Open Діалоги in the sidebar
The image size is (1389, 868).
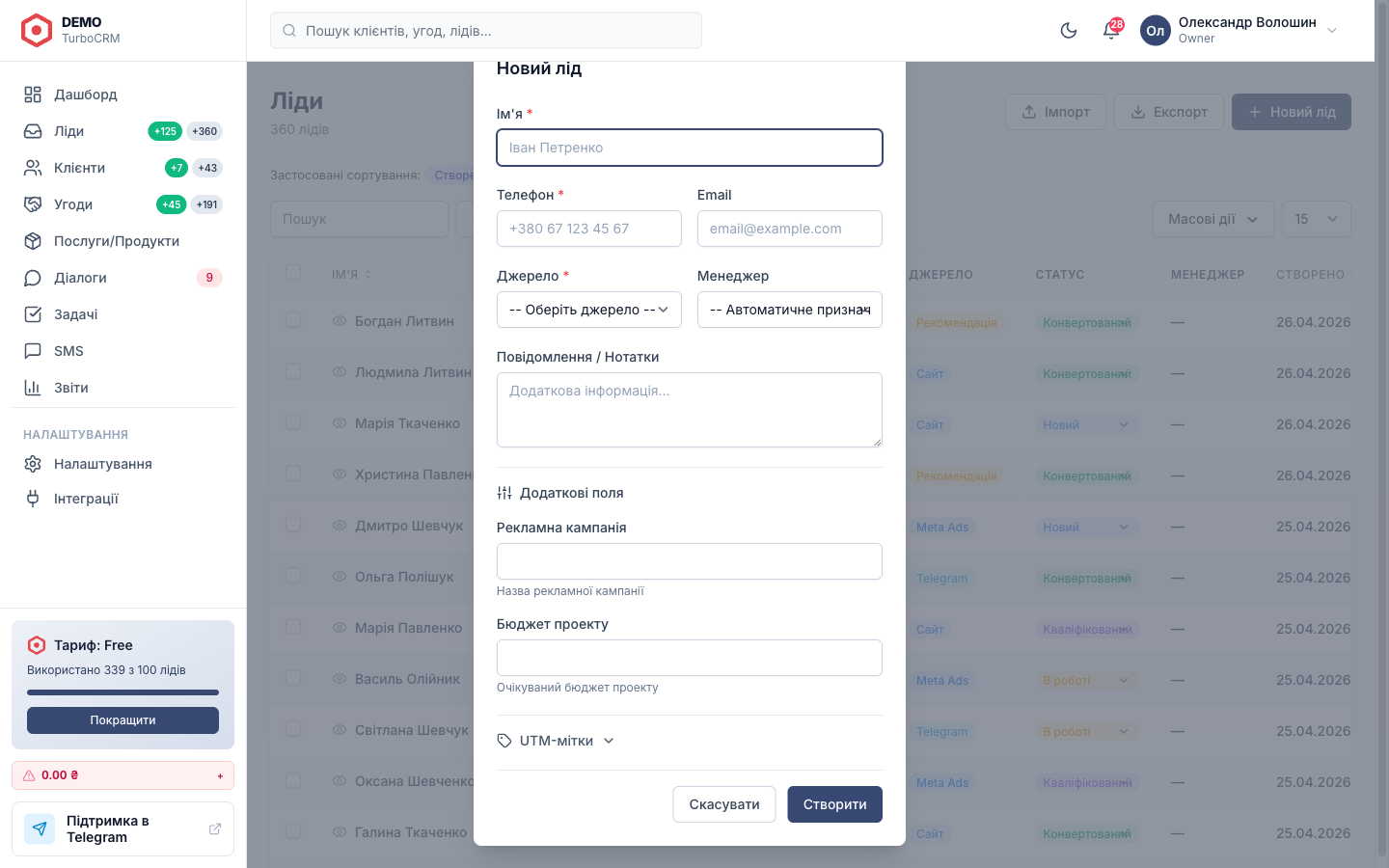[x=123, y=278]
